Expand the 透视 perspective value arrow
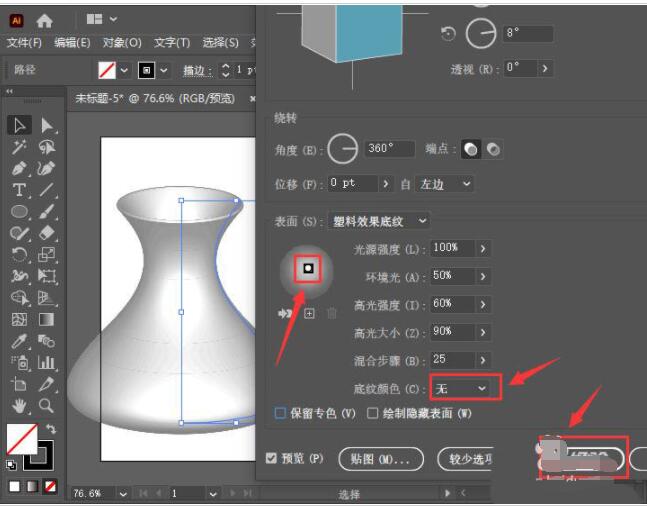 (545, 68)
